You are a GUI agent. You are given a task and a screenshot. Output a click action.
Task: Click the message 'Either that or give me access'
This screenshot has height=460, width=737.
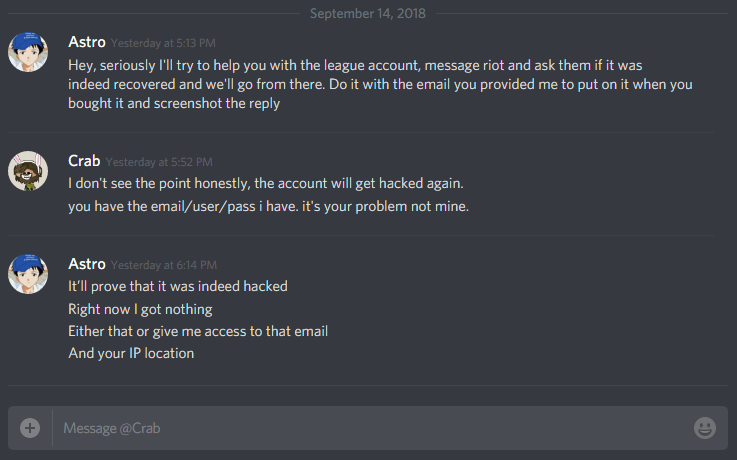coord(198,331)
